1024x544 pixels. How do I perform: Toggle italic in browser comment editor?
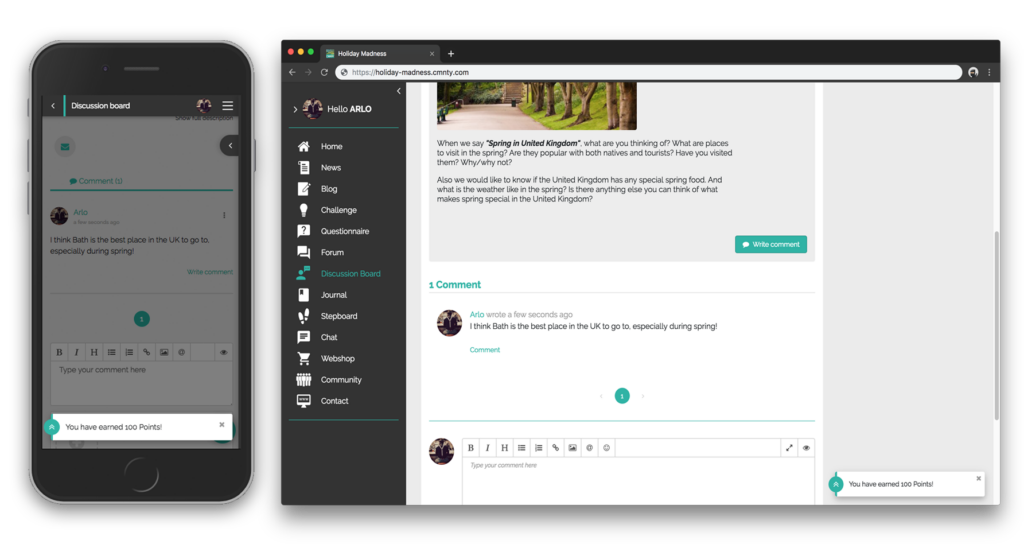click(x=487, y=448)
